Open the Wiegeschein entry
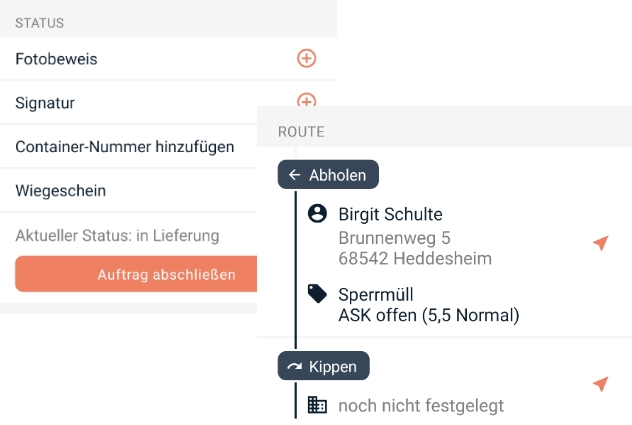Image resolution: width=632 pixels, height=425 pixels. [x=61, y=191]
